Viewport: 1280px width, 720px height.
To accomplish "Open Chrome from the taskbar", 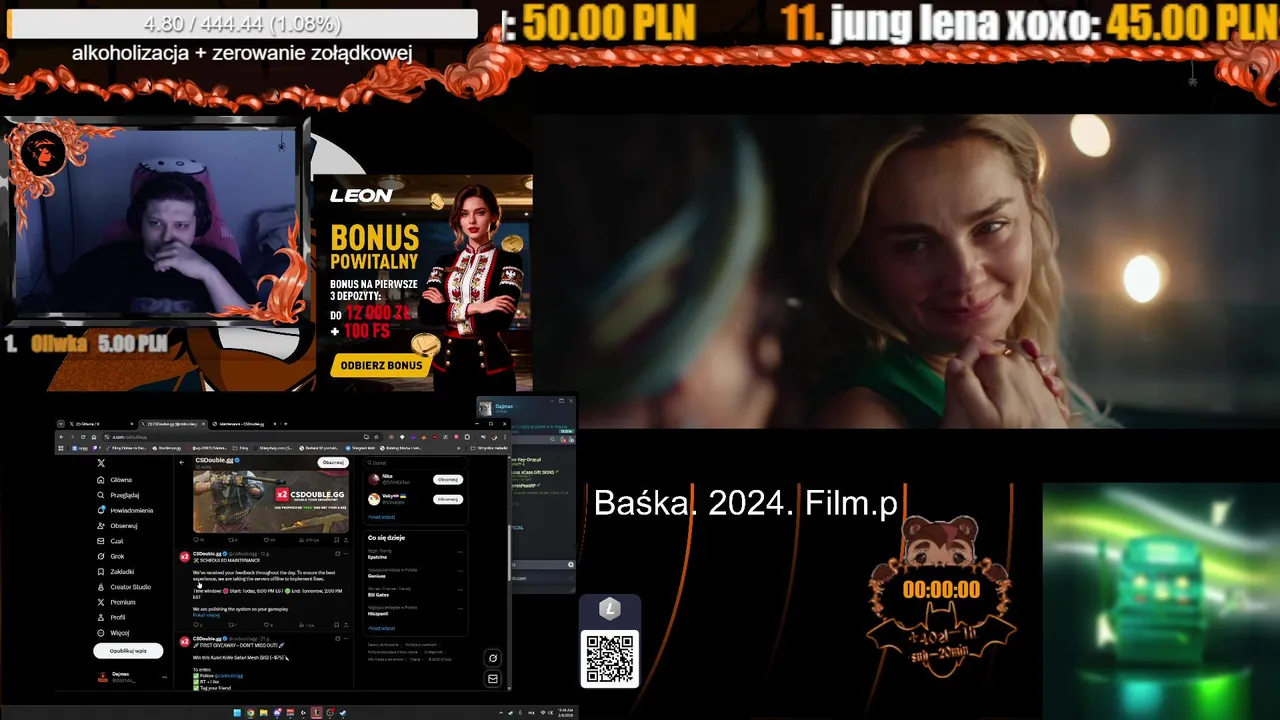I will click(x=250, y=713).
